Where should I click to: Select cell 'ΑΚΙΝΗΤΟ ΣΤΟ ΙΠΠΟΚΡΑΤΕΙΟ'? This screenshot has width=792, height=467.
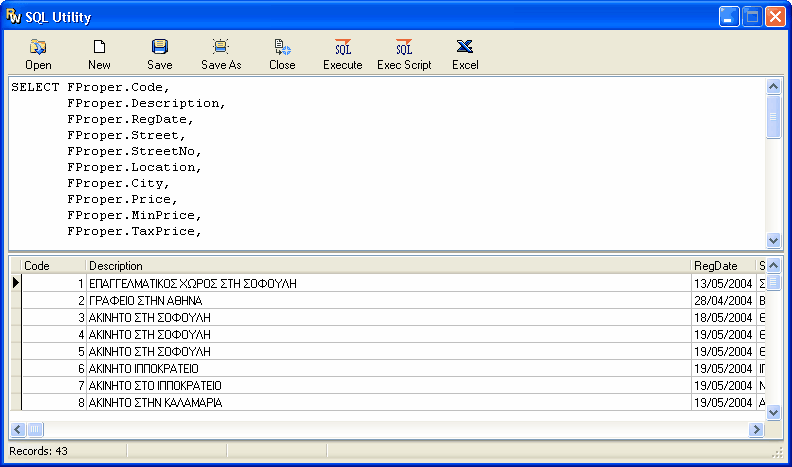tap(388, 386)
